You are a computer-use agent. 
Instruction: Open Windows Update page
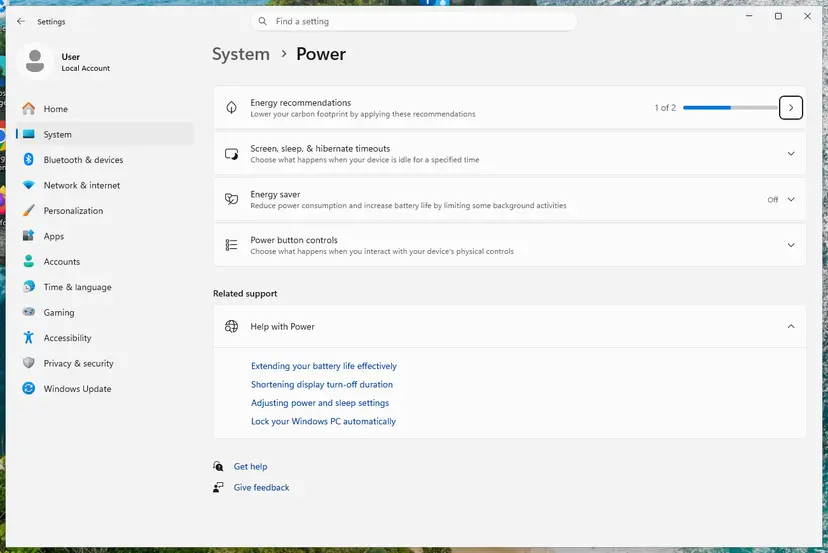tap(105, 388)
